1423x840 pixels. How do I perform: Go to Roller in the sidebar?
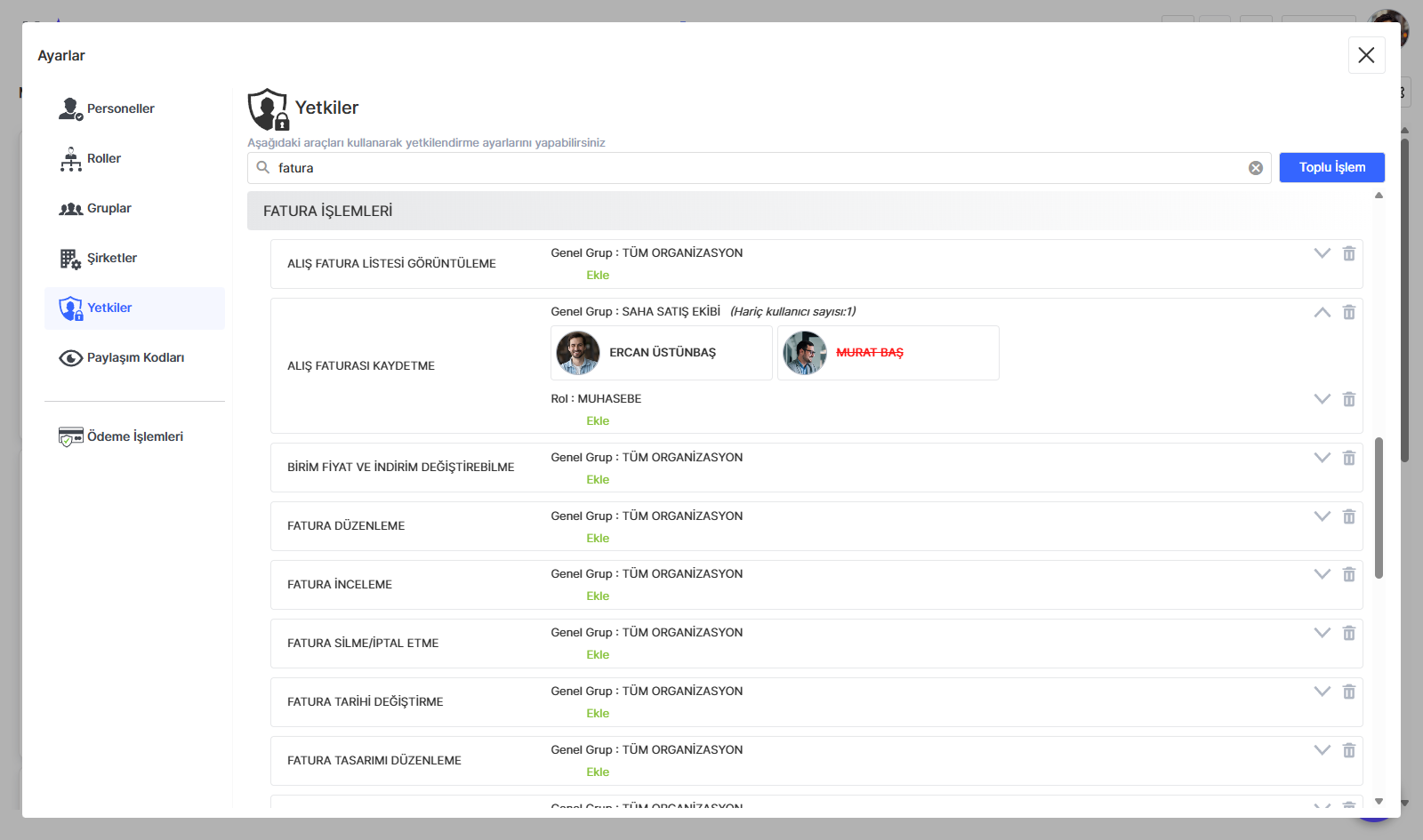point(103,158)
